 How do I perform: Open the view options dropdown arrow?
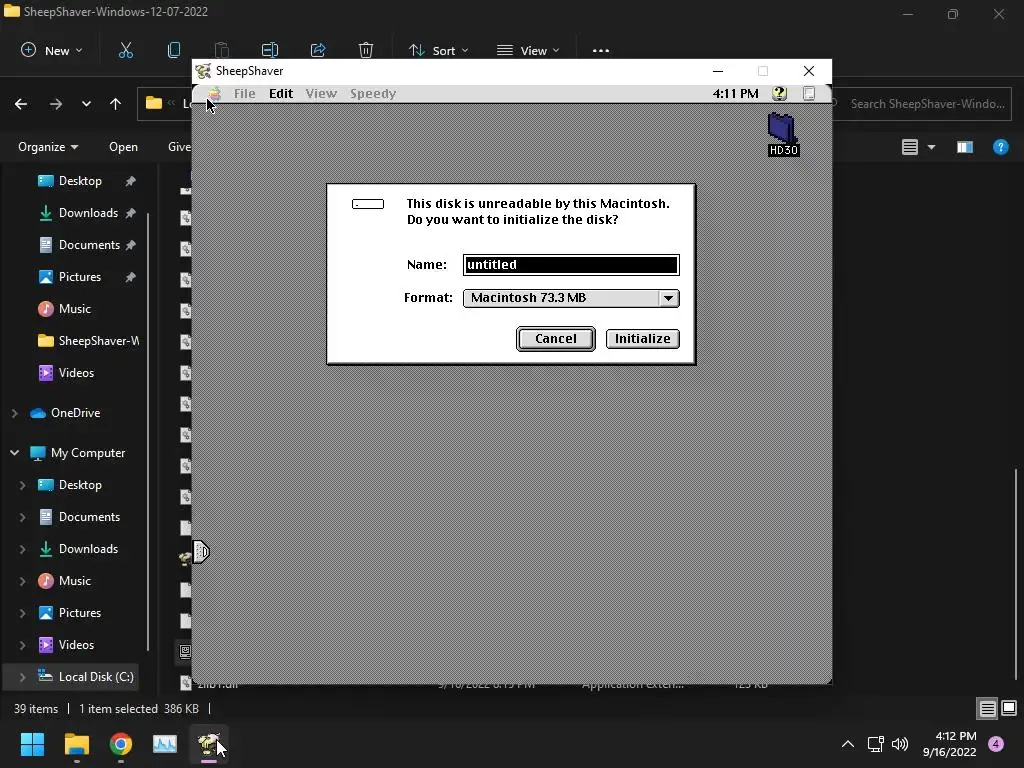[x=931, y=147]
